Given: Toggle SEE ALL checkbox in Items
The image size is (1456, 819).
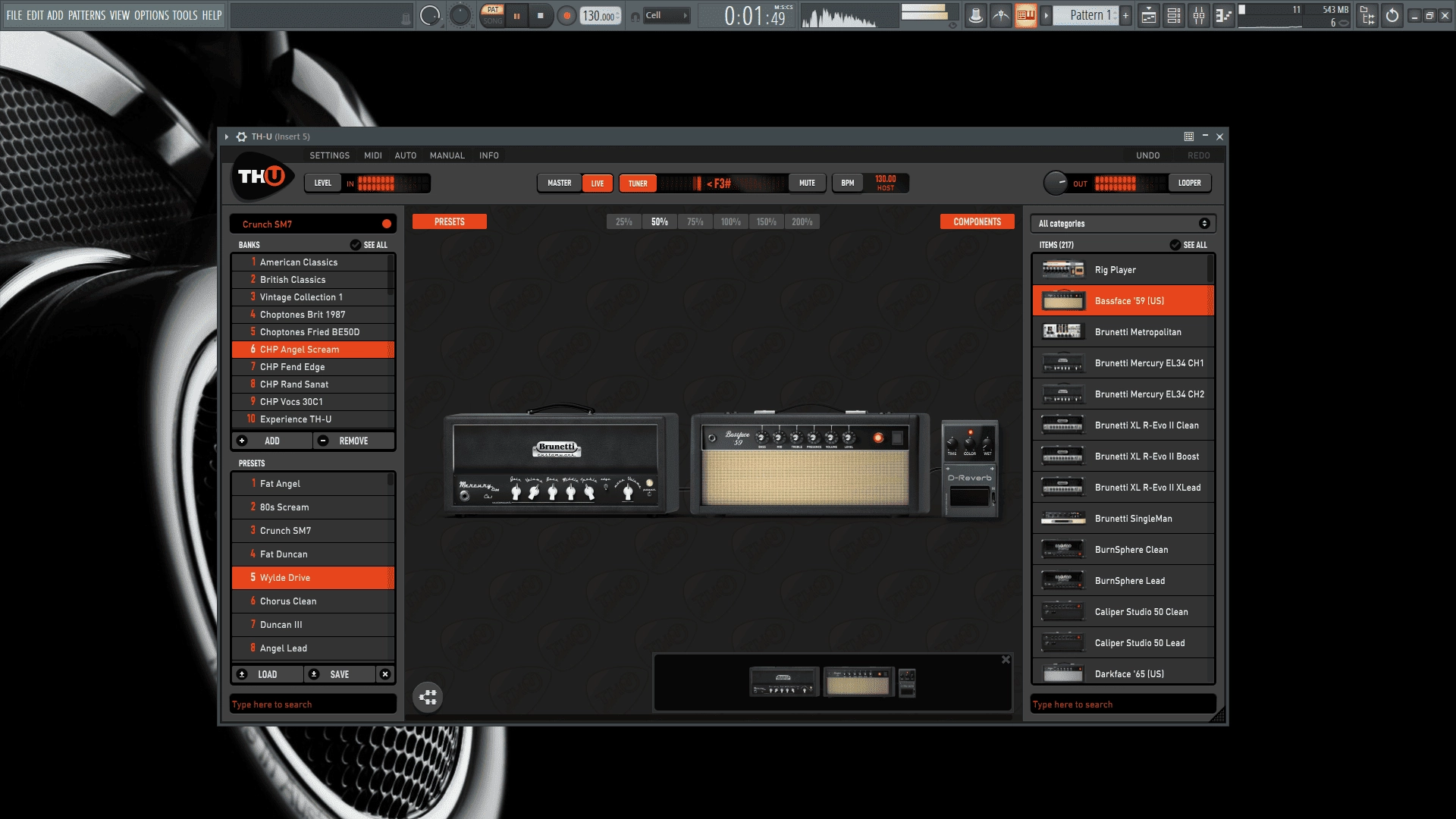Looking at the screenshot, I should pyautogui.click(x=1175, y=245).
